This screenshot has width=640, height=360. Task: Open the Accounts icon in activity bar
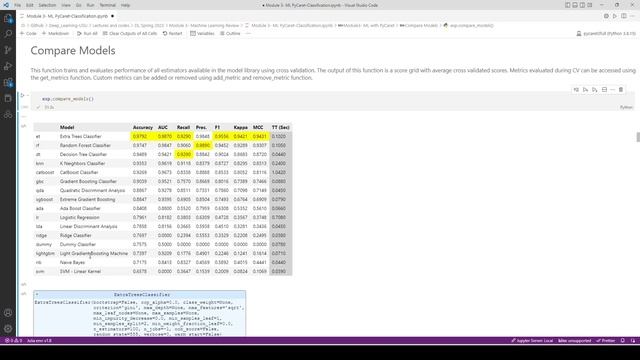8,313
